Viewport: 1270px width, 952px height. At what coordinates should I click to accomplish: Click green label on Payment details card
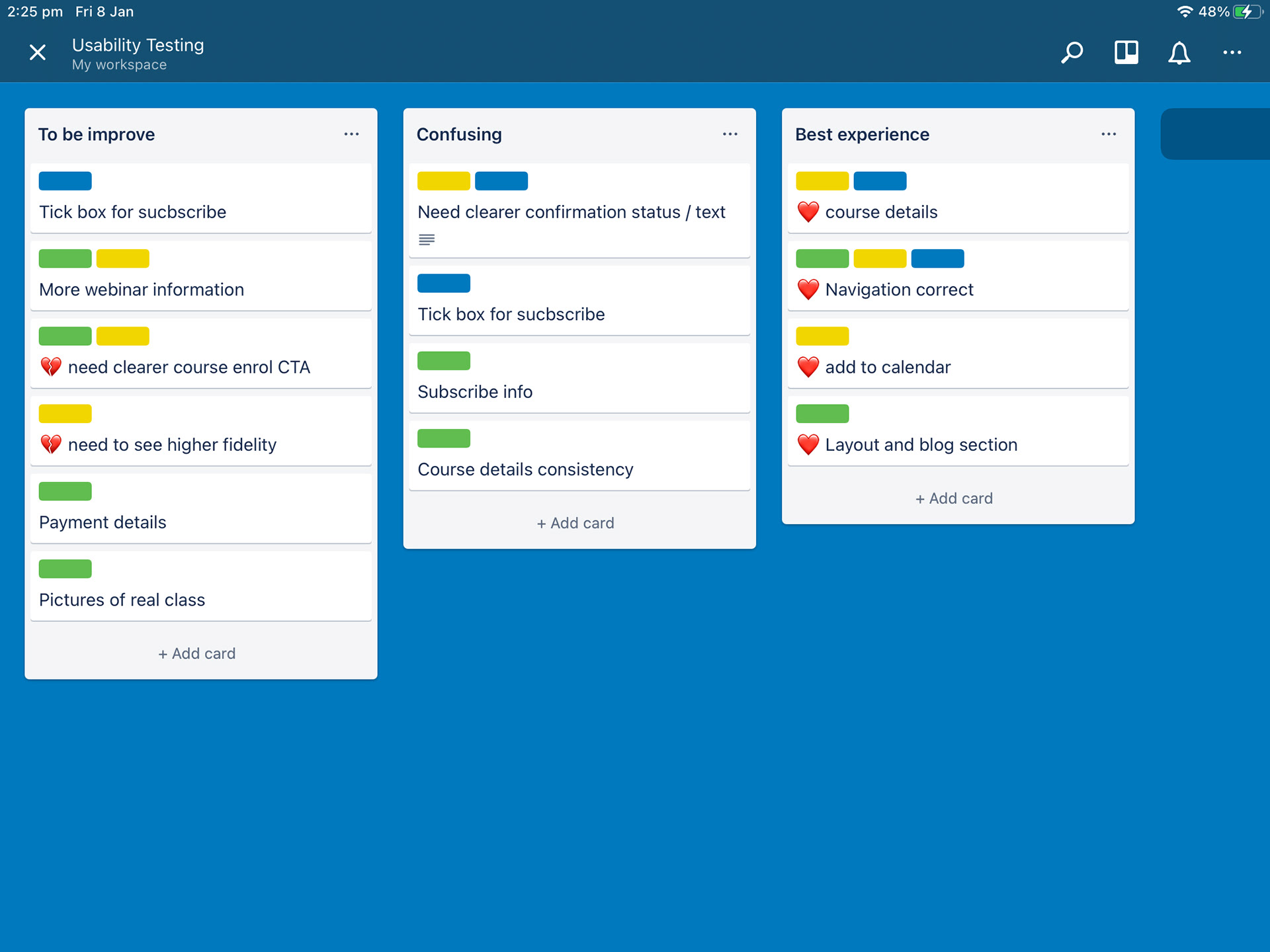pyautogui.click(x=65, y=491)
